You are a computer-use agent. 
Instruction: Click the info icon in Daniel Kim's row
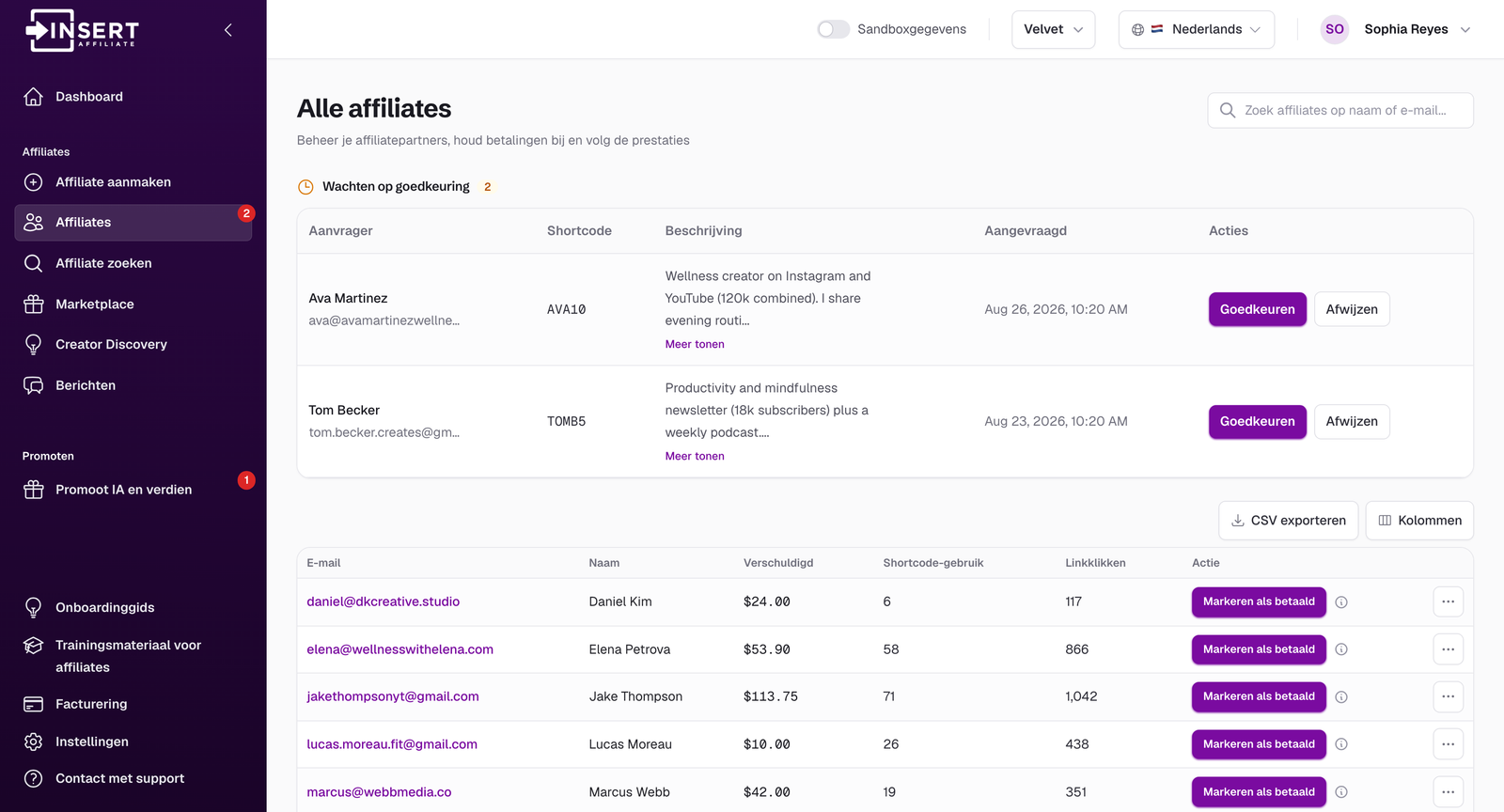(x=1341, y=602)
